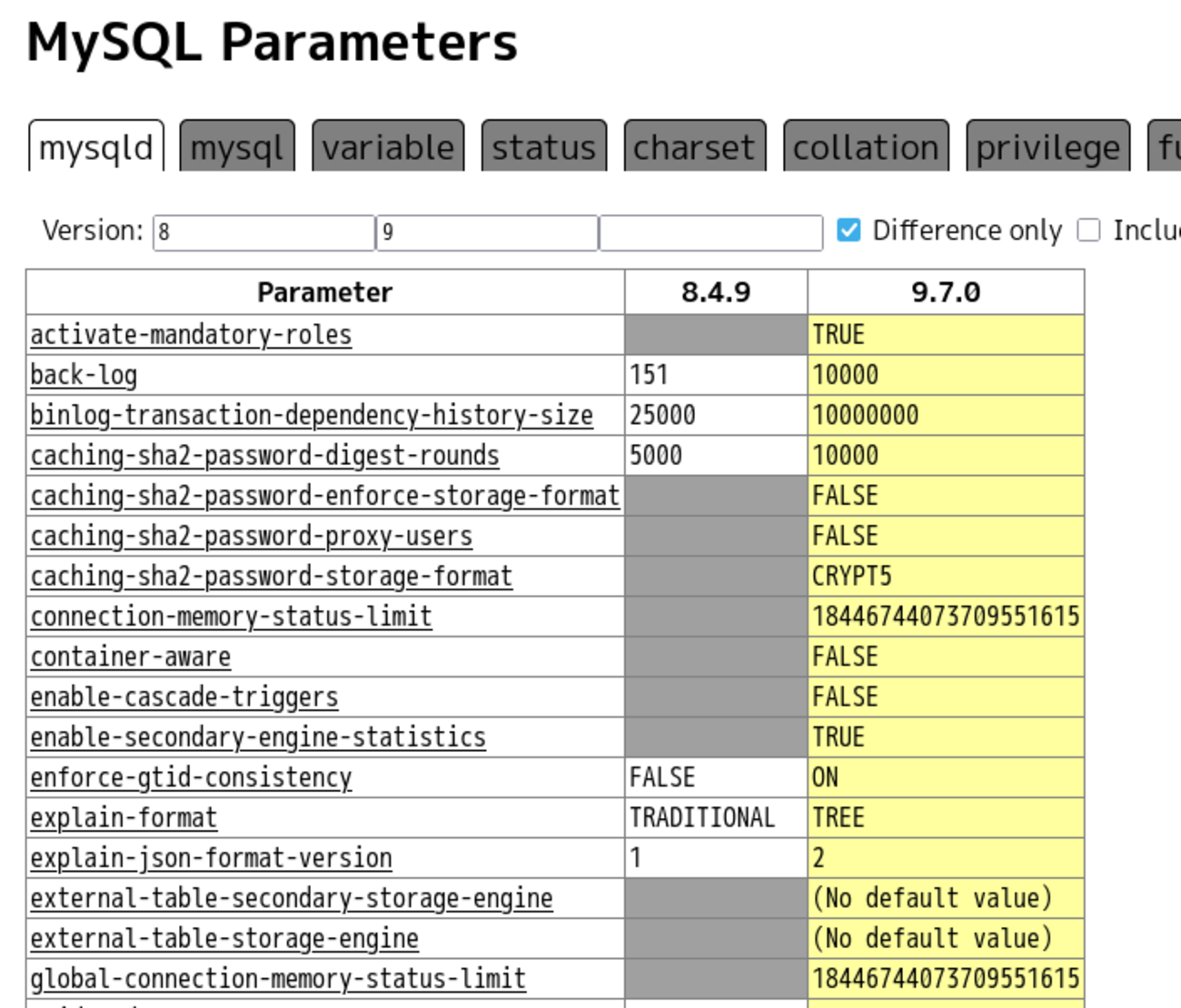Select the charset tab

point(694,146)
